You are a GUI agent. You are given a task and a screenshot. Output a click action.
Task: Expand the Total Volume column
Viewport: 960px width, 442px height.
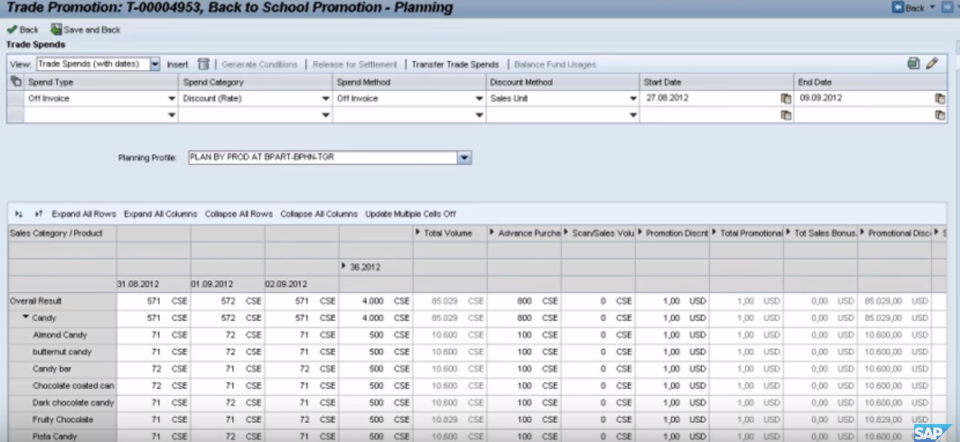(418, 233)
